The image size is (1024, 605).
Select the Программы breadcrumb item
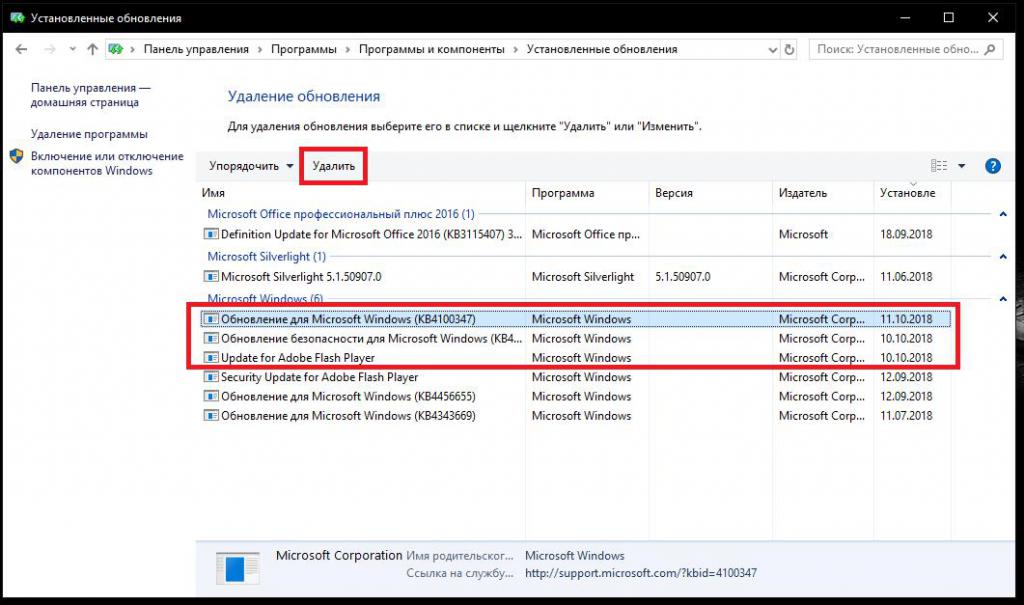(305, 49)
